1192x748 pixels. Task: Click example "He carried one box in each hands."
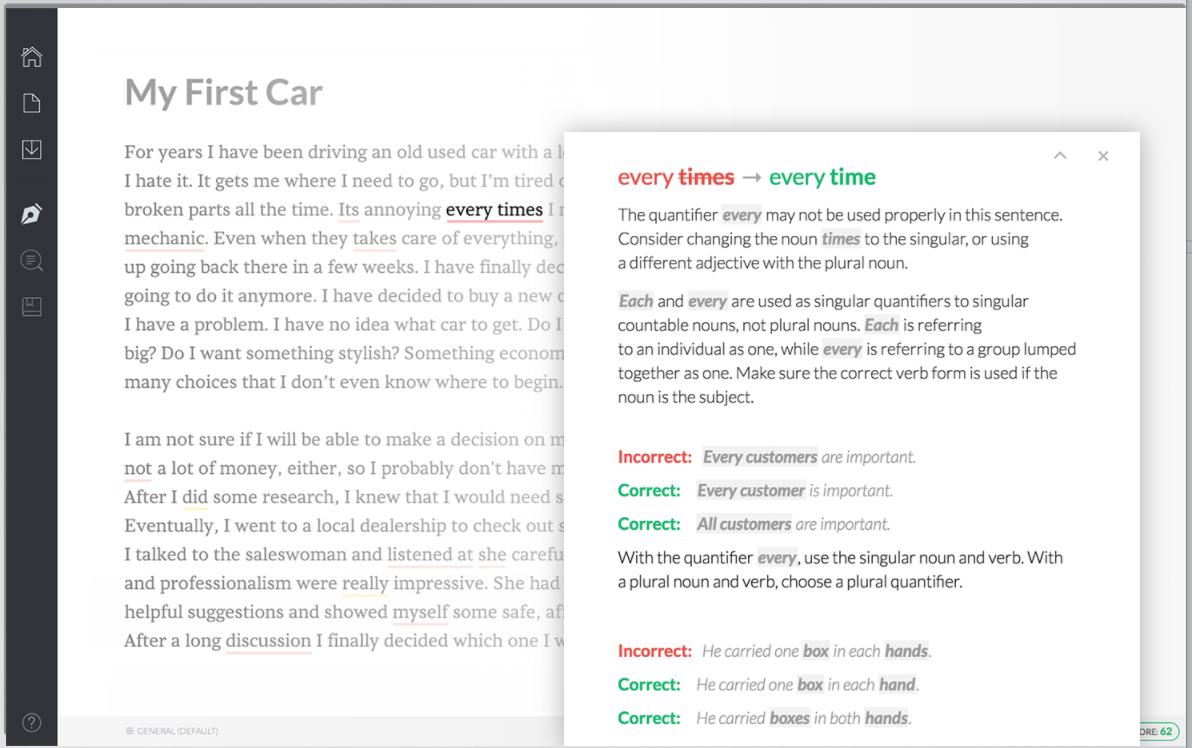816,651
